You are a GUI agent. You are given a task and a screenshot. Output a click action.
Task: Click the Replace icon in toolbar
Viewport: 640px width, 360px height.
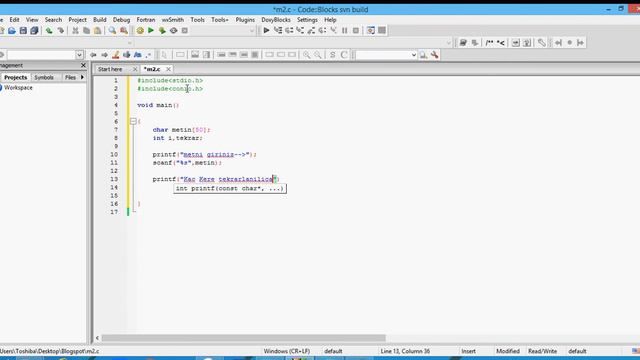124,31
